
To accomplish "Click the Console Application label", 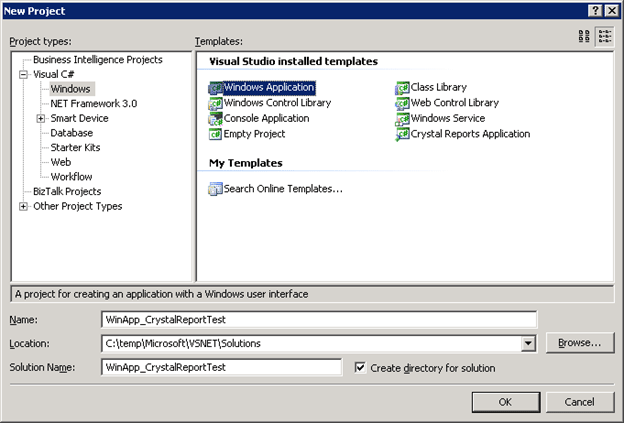I will (266, 119).
